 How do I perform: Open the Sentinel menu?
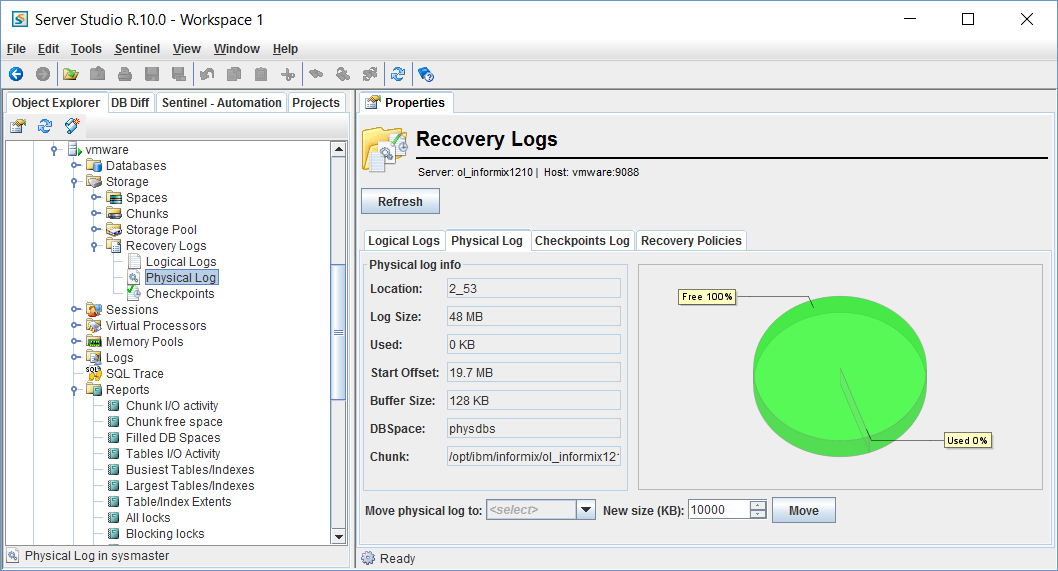tap(137, 49)
